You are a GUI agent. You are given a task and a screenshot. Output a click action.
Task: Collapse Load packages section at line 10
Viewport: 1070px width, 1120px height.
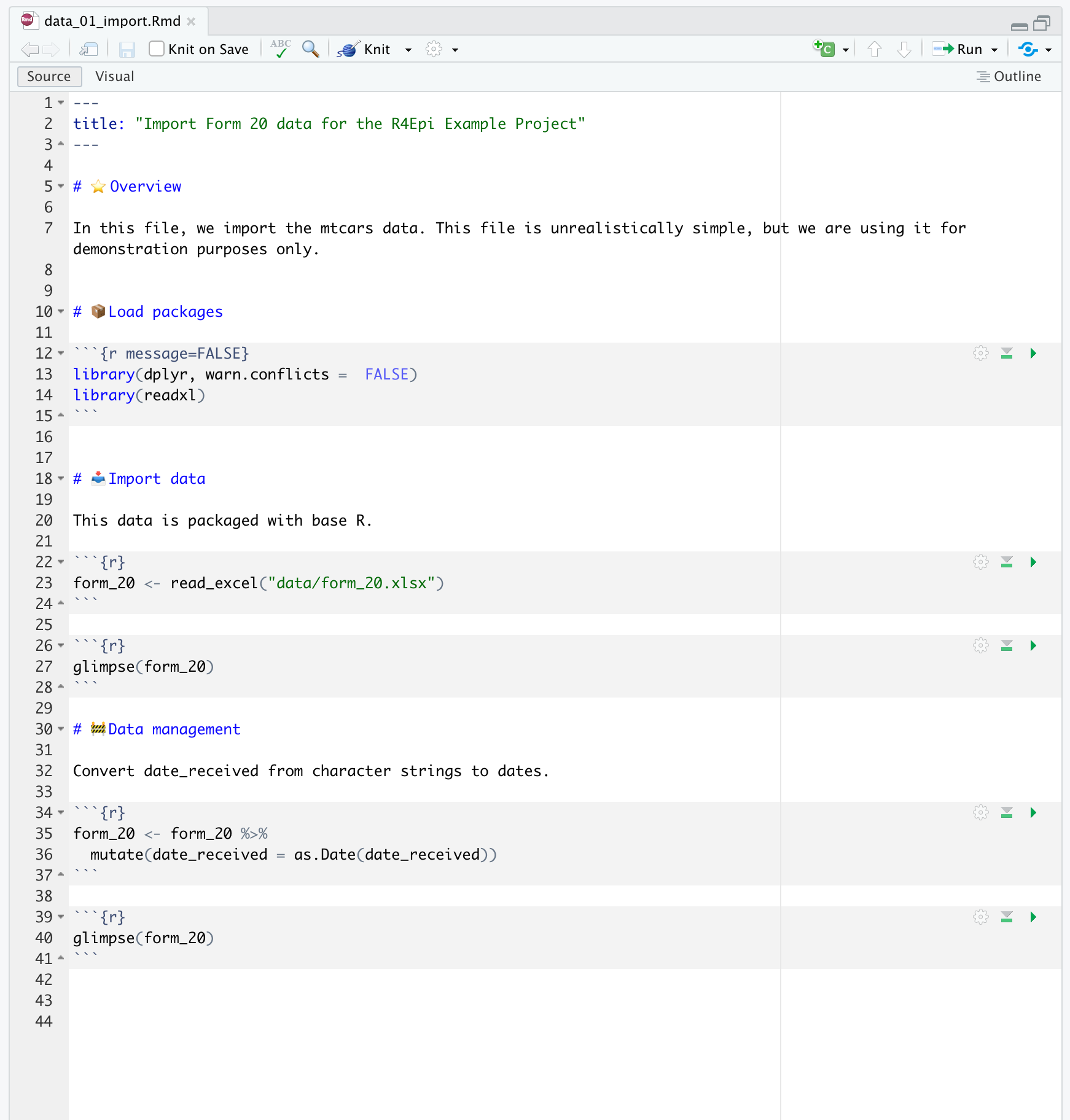[61, 312]
